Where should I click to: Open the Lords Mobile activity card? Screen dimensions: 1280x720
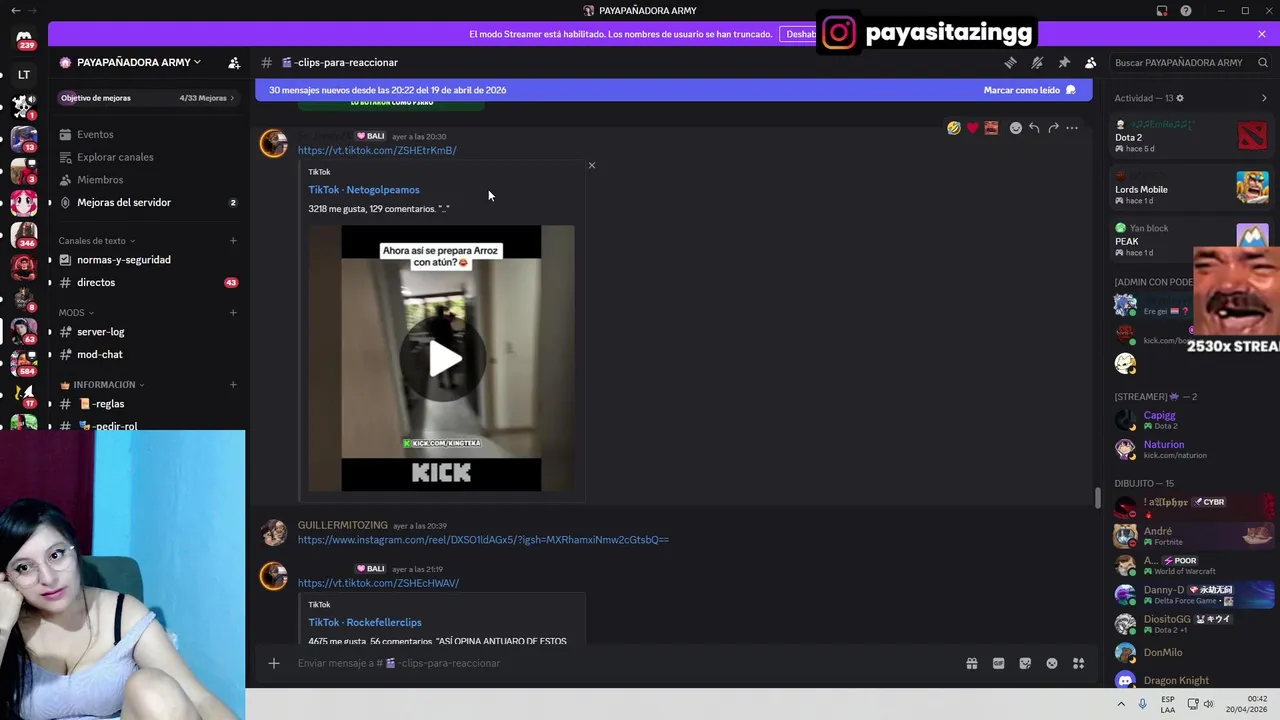[x=1191, y=188]
